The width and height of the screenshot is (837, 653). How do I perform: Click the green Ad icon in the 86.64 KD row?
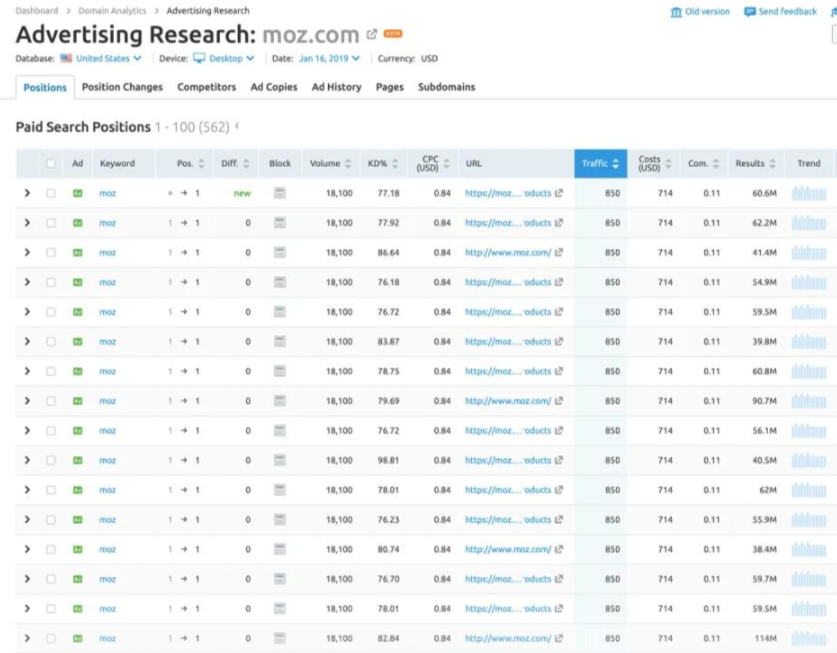tap(77, 253)
